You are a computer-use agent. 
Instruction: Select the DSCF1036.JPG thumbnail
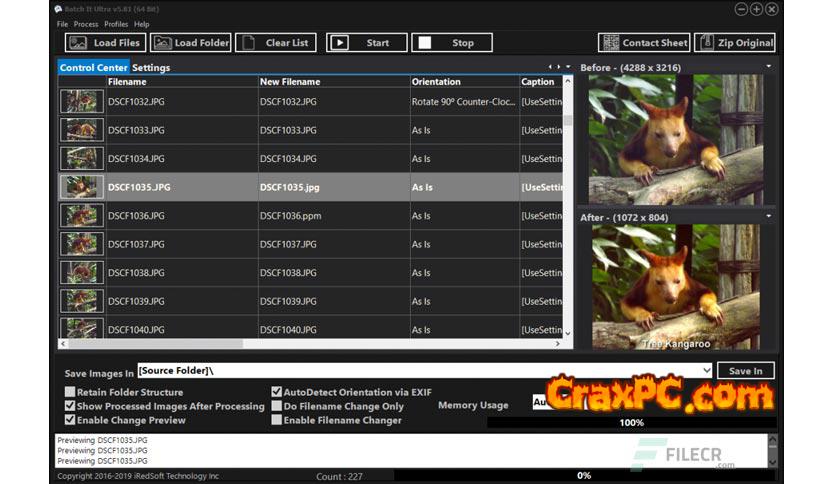81,216
